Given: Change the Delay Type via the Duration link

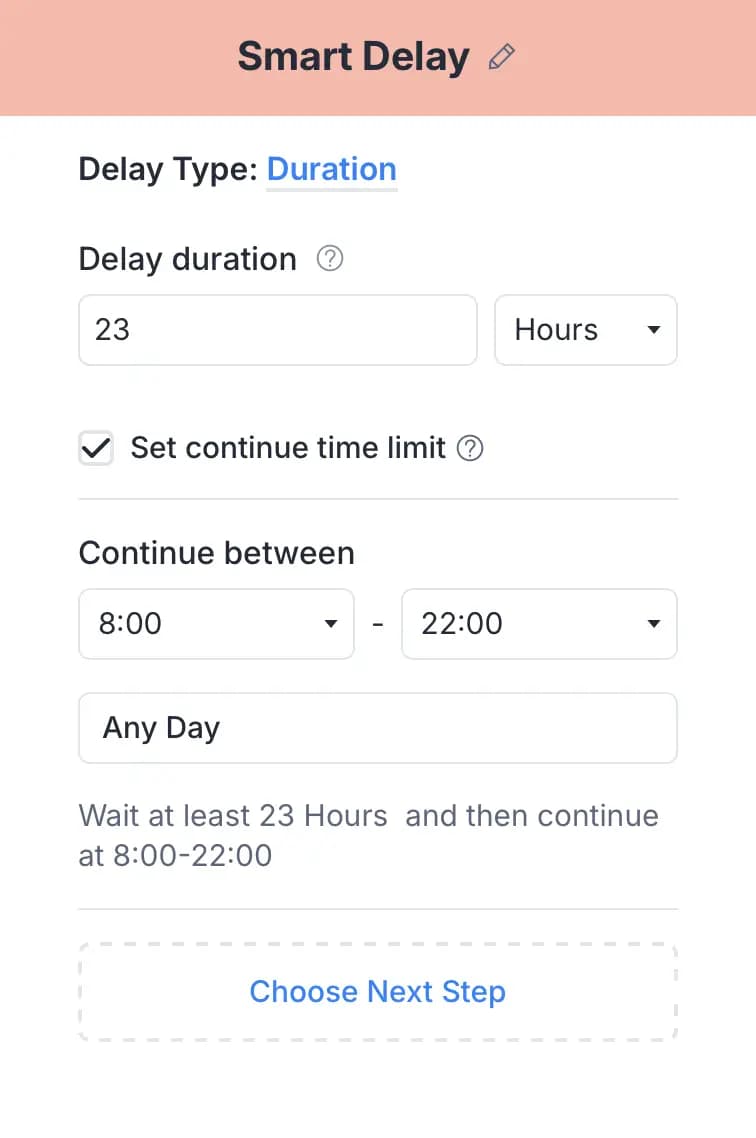Looking at the screenshot, I should (x=332, y=169).
